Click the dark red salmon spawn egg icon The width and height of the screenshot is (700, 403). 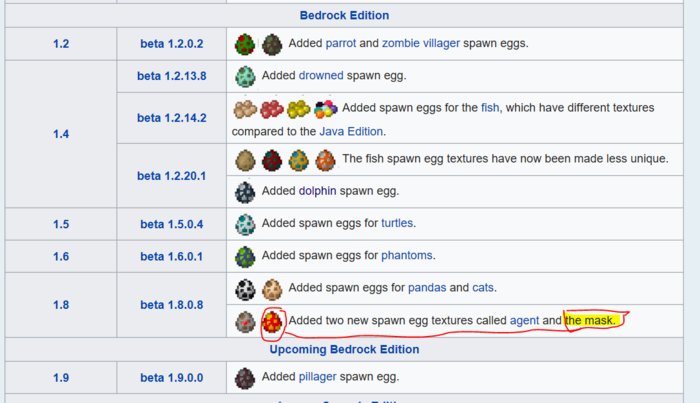272,160
